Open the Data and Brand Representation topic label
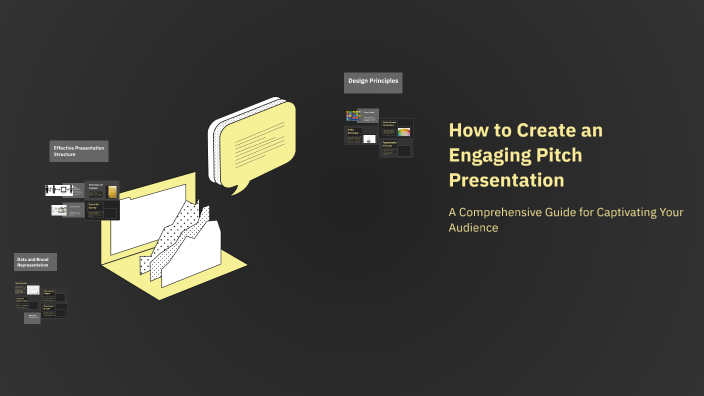The height and width of the screenshot is (396, 704). point(35,262)
